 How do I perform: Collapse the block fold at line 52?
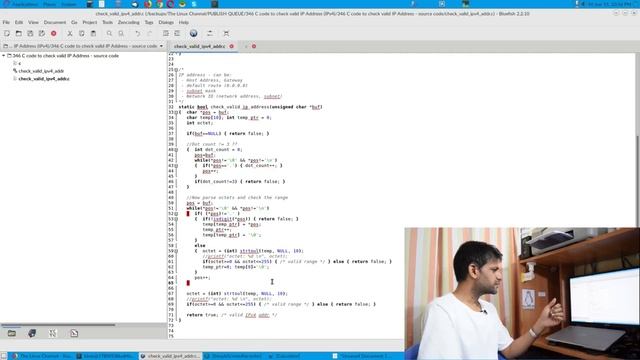(x=176, y=213)
